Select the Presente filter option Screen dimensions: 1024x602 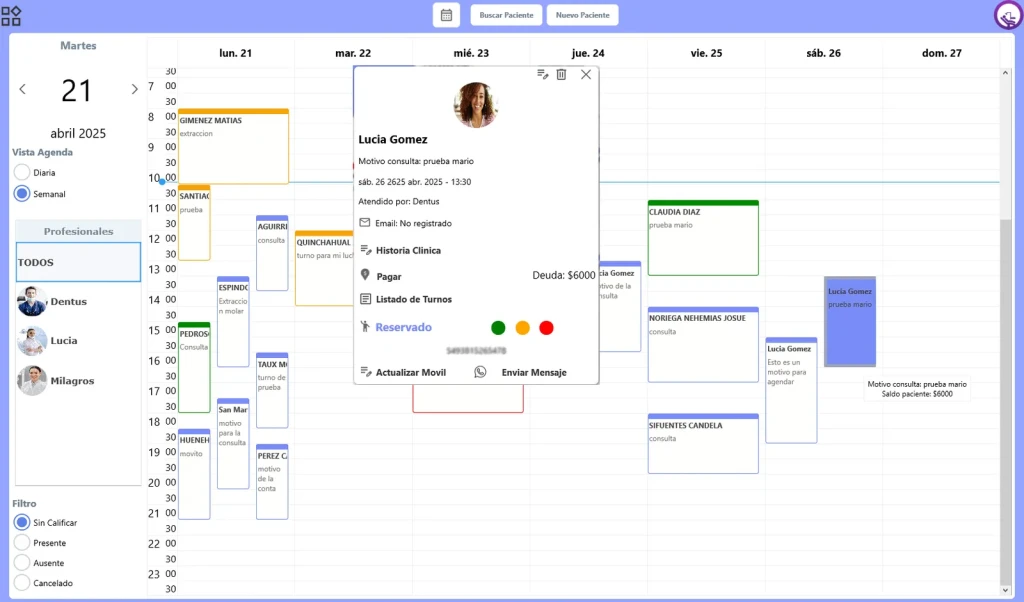[22, 543]
